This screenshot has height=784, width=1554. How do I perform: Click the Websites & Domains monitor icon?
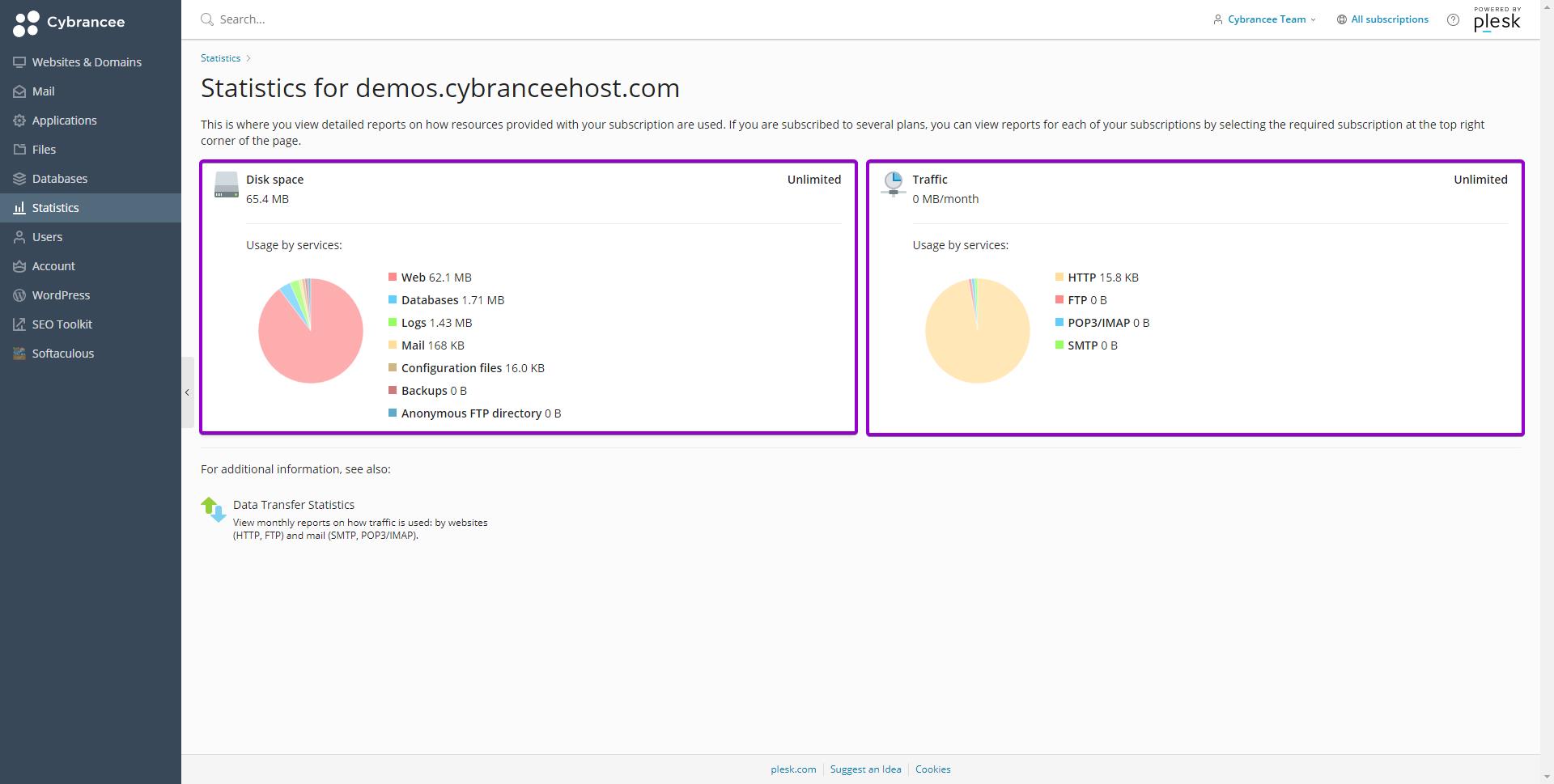click(19, 62)
